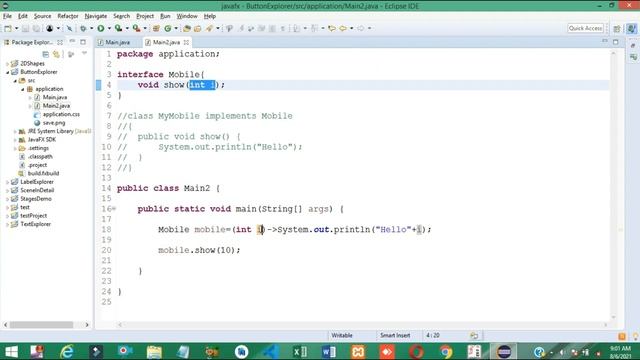640x360 pixels.
Task: Click the Last Edit Location arrow icon
Action: tap(332, 28)
